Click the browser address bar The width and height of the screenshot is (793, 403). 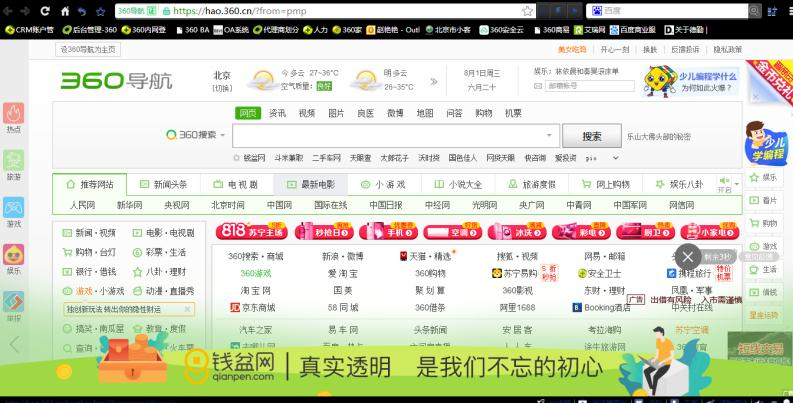point(325,11)
